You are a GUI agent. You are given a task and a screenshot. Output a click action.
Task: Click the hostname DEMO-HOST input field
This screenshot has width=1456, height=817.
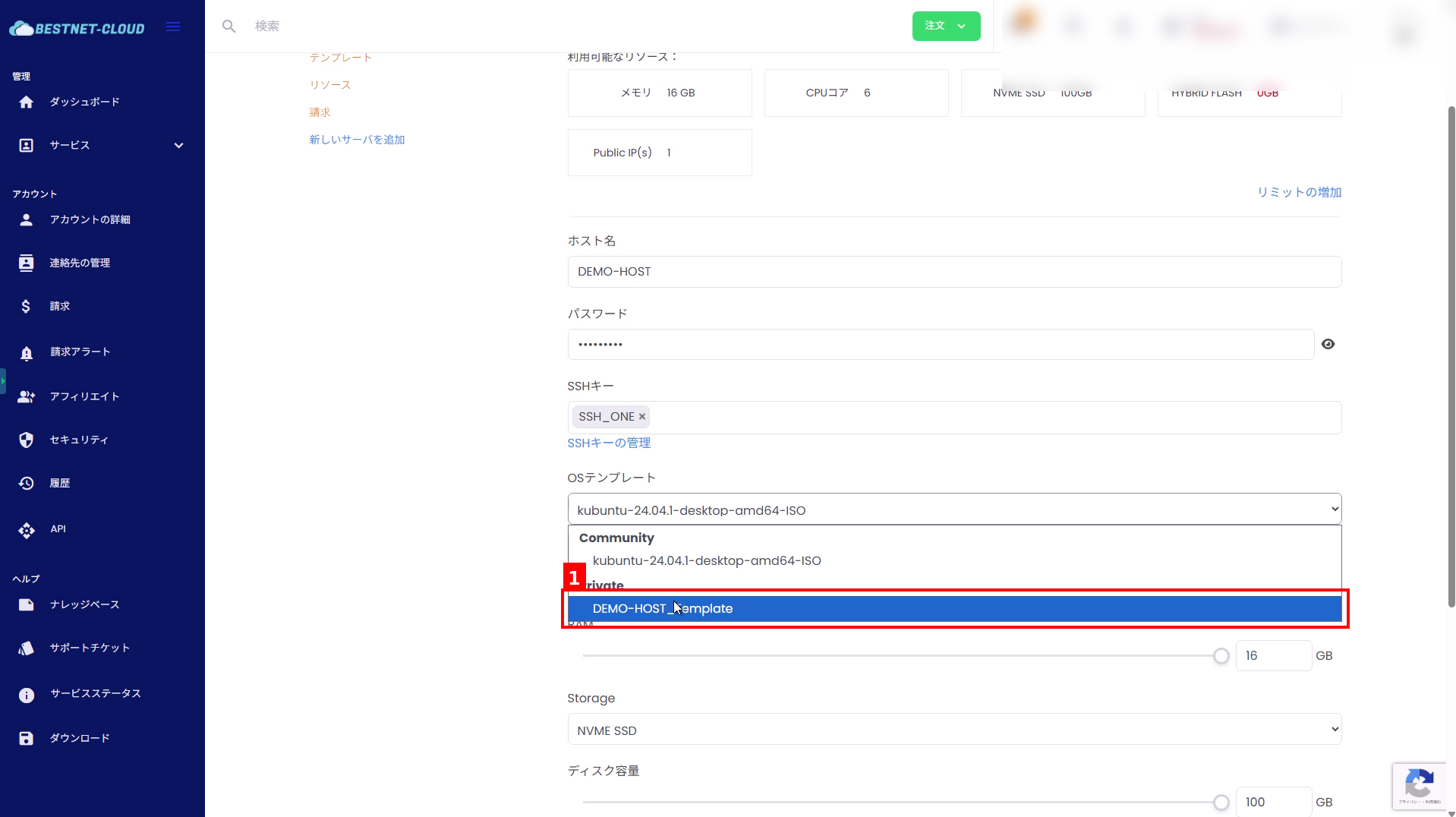point(954,272)
